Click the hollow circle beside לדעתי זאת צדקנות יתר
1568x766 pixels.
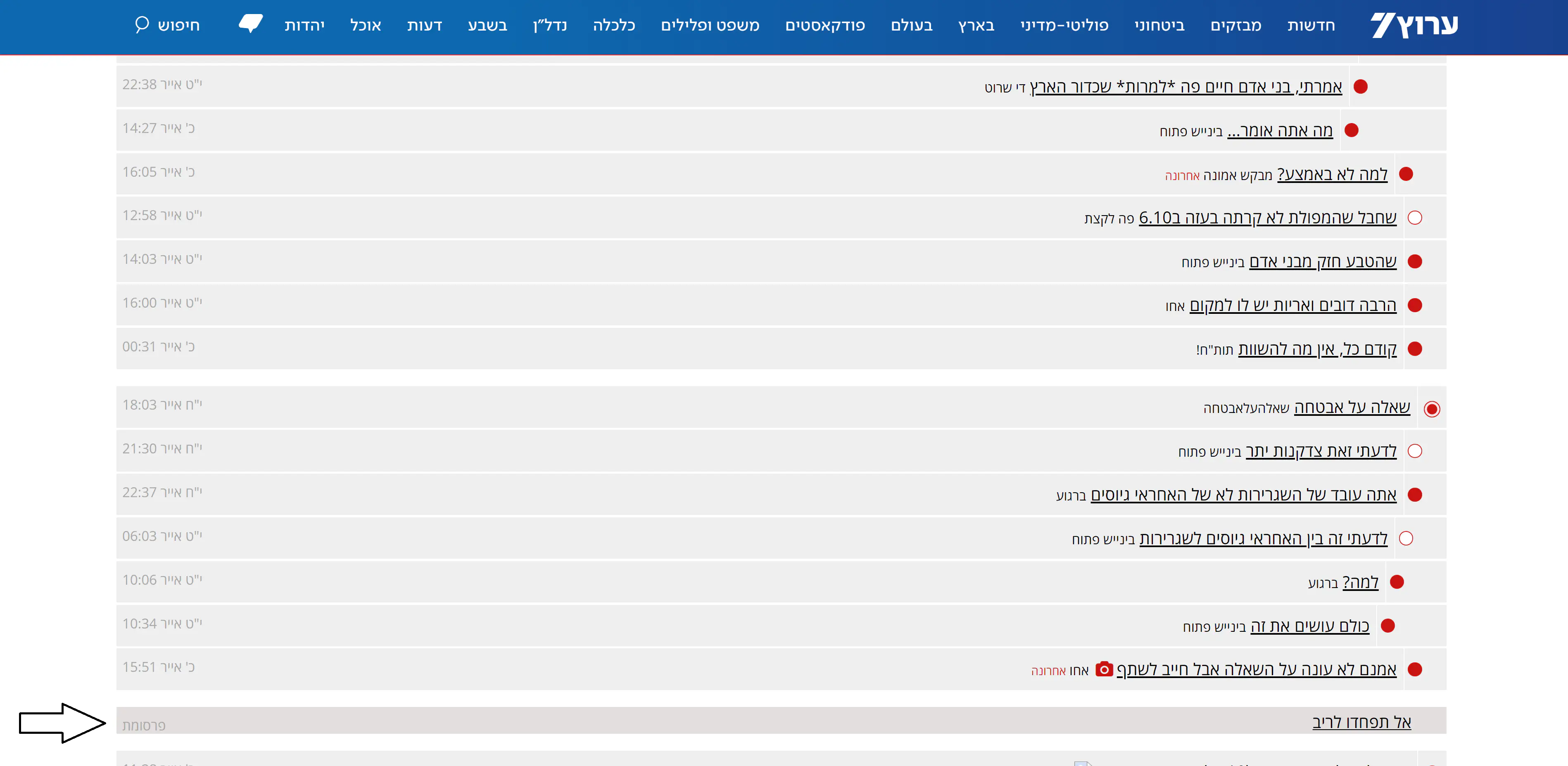pyautogui.click(x=1415, y=451)
